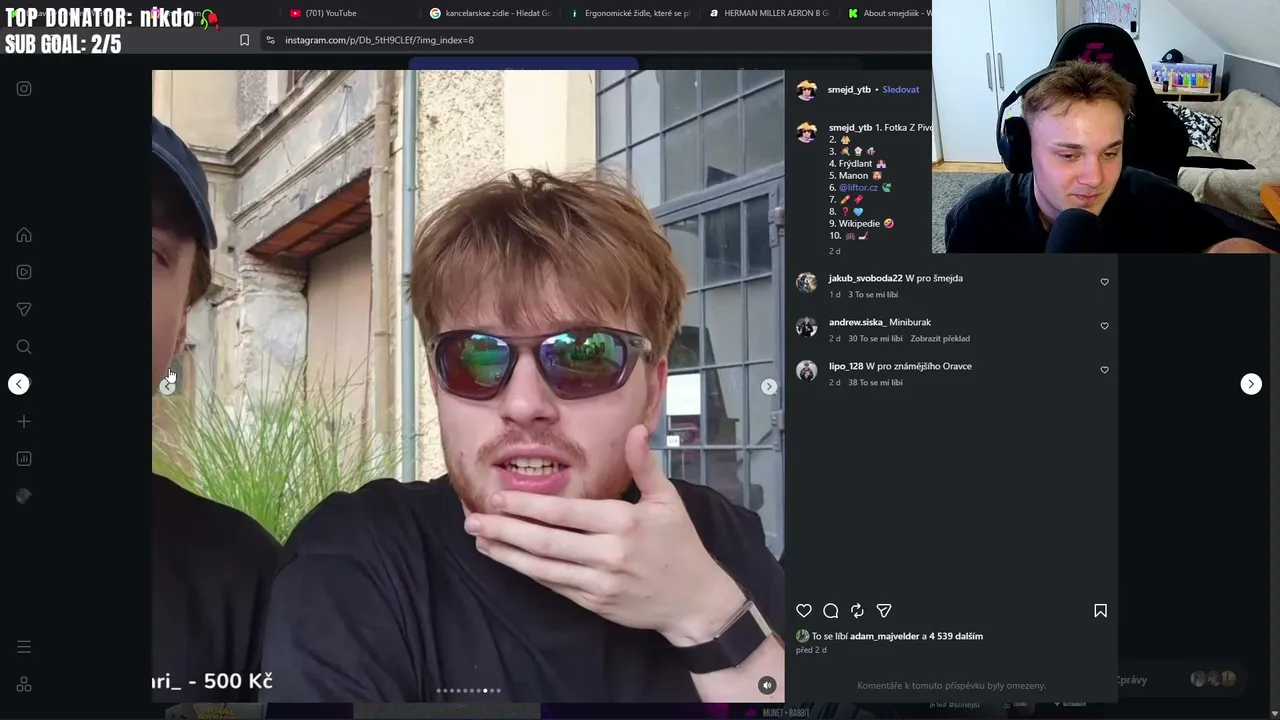Go to the next post arrow
The image size is (1280, 720).
click(x=1251, y=384)
